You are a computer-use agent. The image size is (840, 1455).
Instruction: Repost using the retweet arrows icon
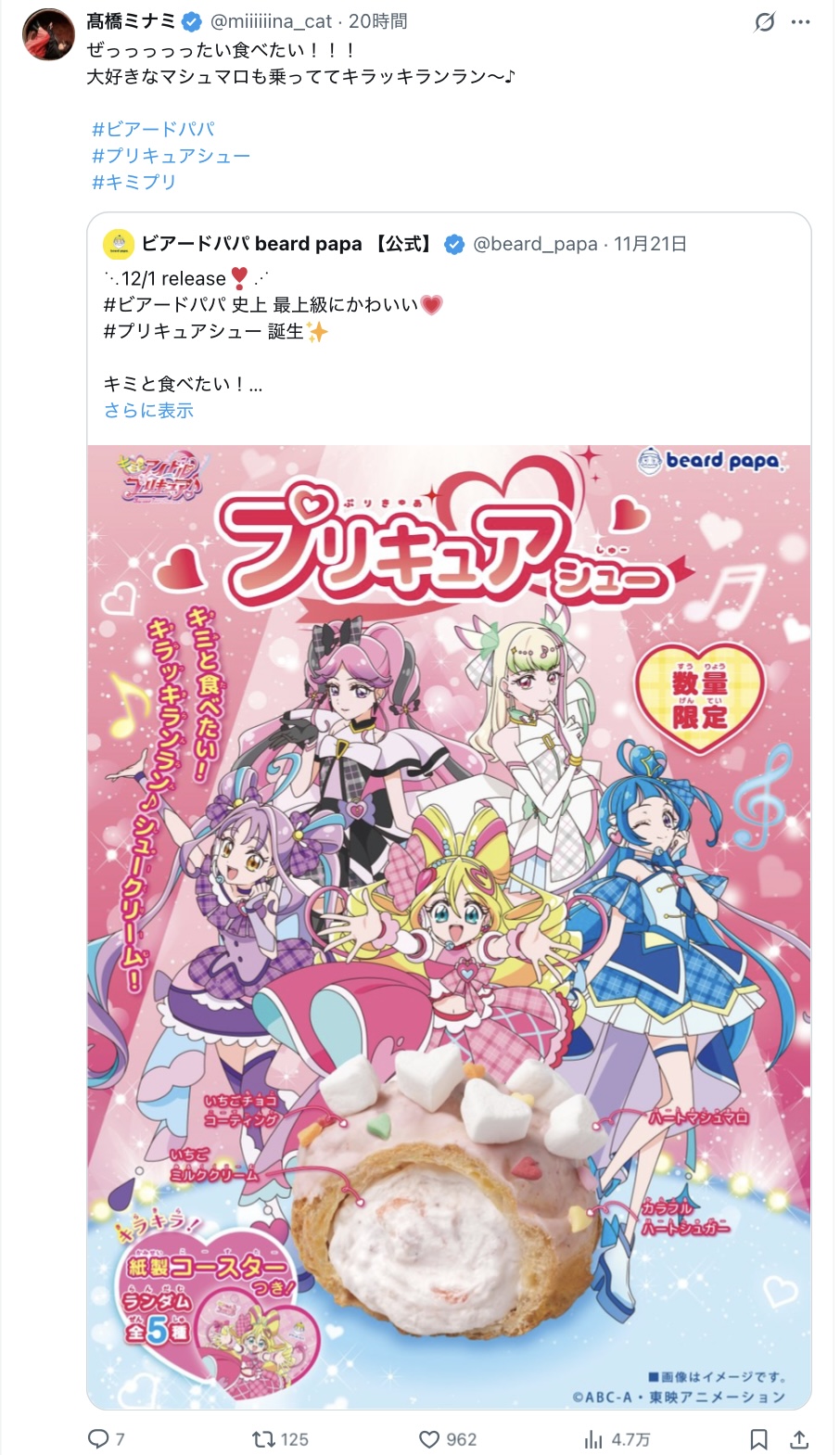pos(263,1438)
